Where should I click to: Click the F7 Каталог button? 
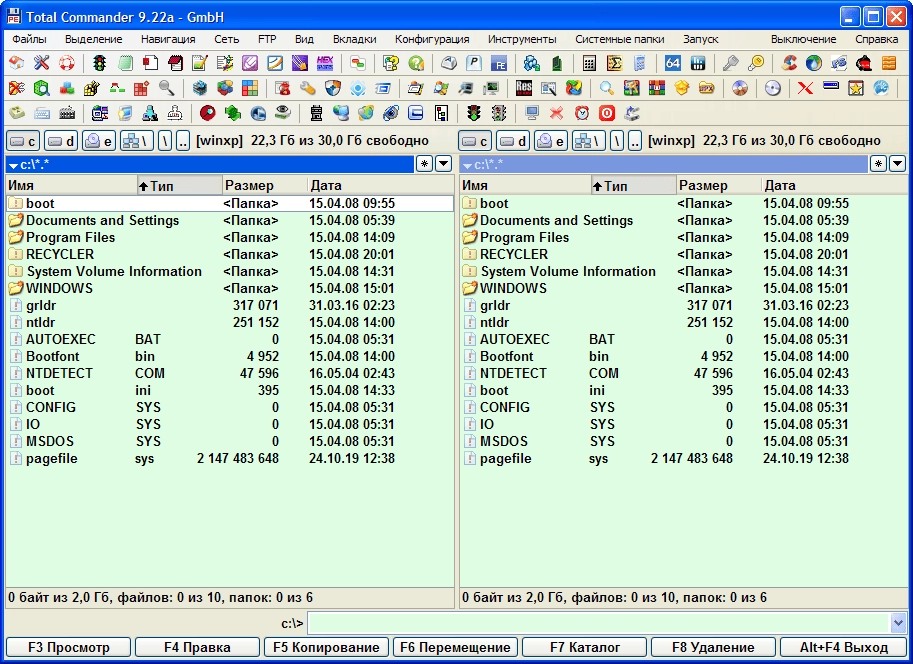click(x=585, y=647)
